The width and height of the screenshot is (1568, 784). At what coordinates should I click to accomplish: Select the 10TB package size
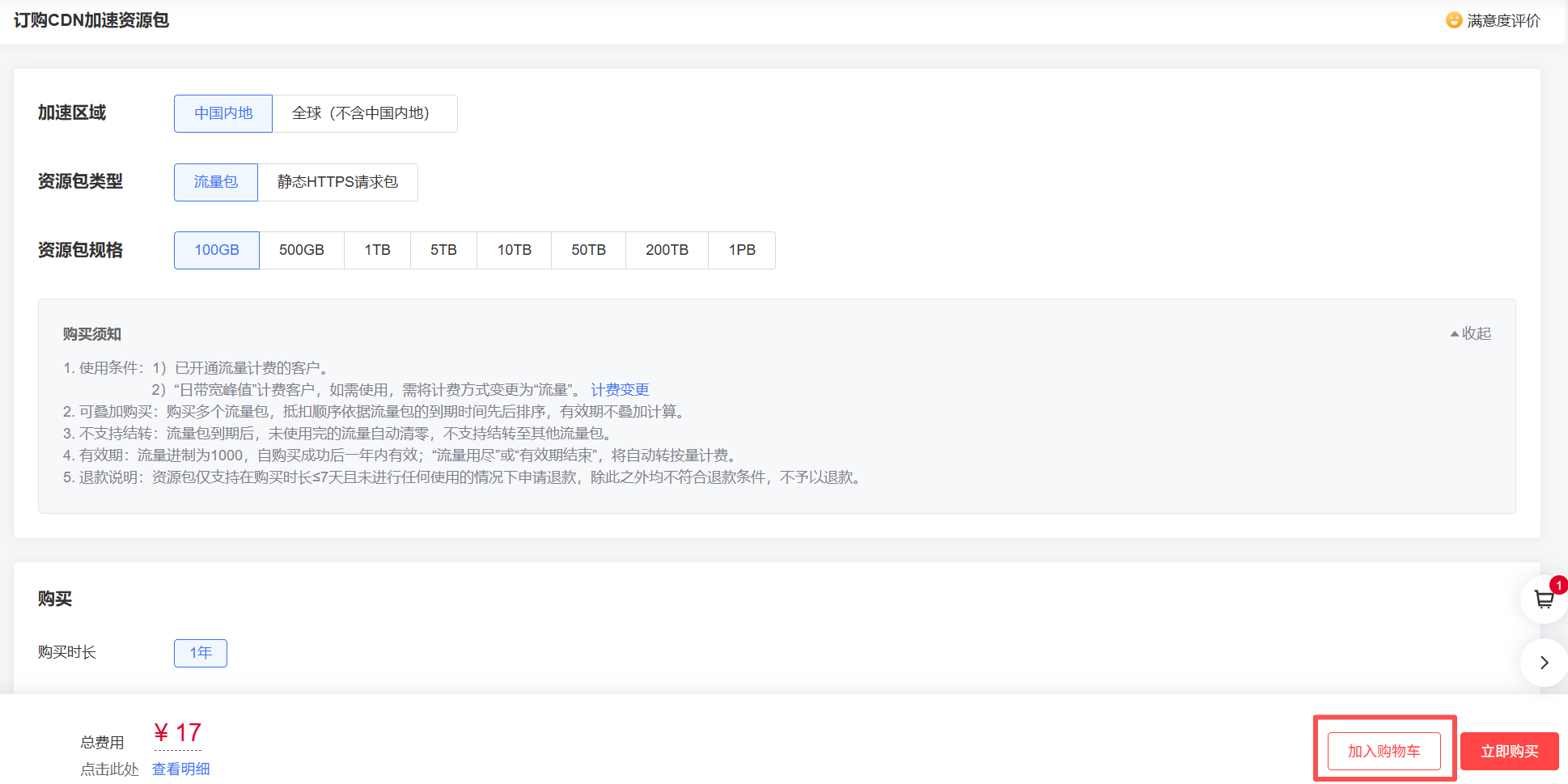(x=515, y=250)
